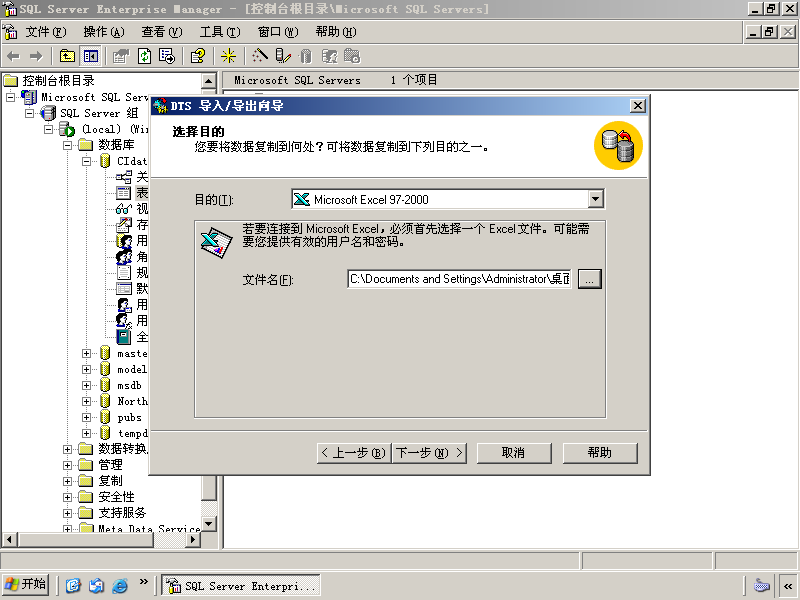Viewport: 800px width, 600px height.
Task: Click the 下一步(N) button
Action: [x=429, y=453]
